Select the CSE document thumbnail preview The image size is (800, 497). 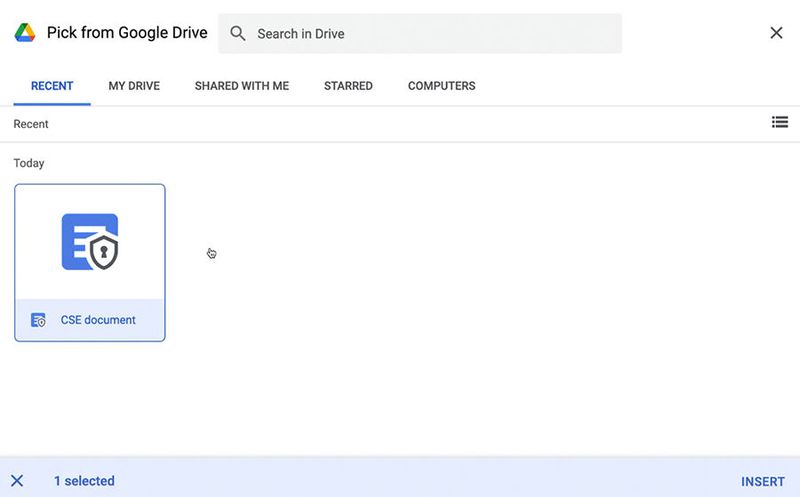pyautogui.click(x=90, y=242)
